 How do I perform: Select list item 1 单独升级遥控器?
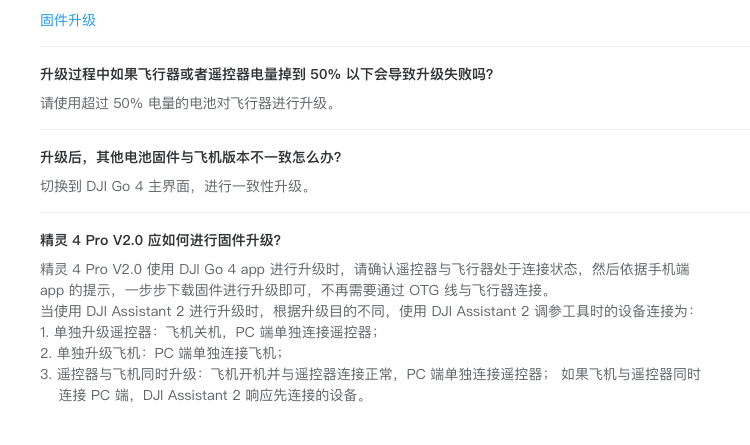(209, 332)
